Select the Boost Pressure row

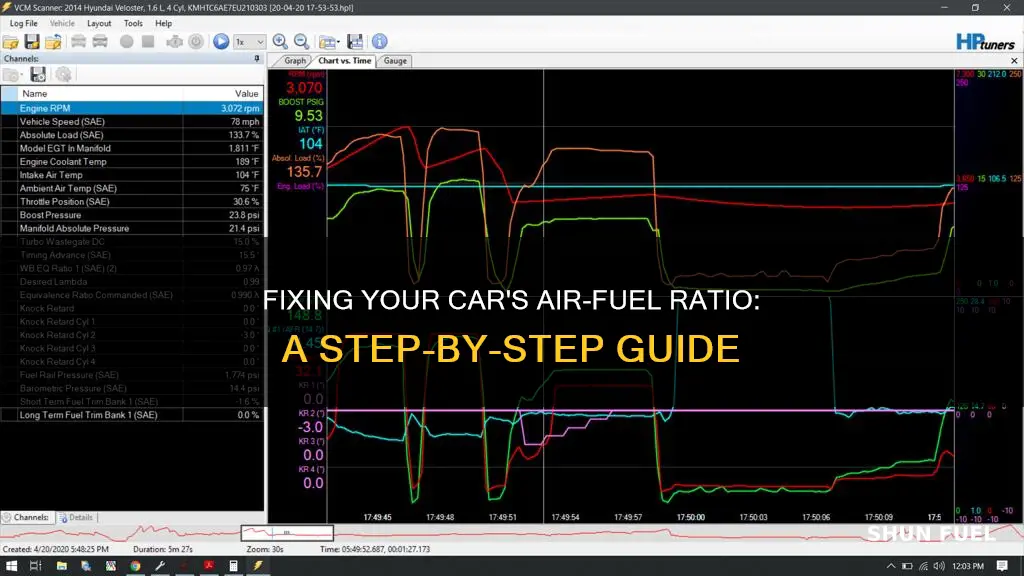click(132, 215)
